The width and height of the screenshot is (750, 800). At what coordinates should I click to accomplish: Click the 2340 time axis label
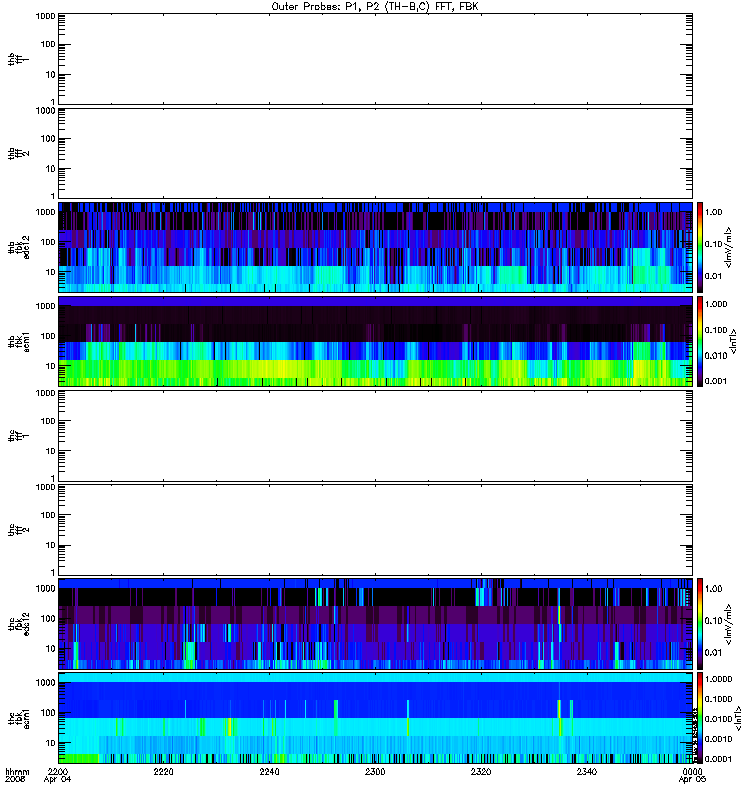[x=586, y=771]
